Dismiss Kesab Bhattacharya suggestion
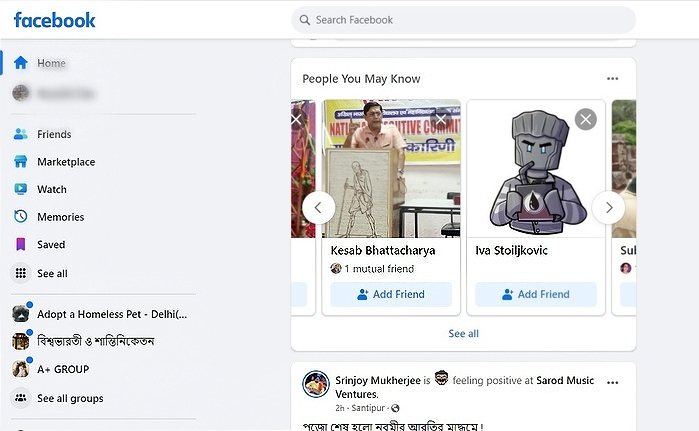699x431 pixels. [441, 119]
